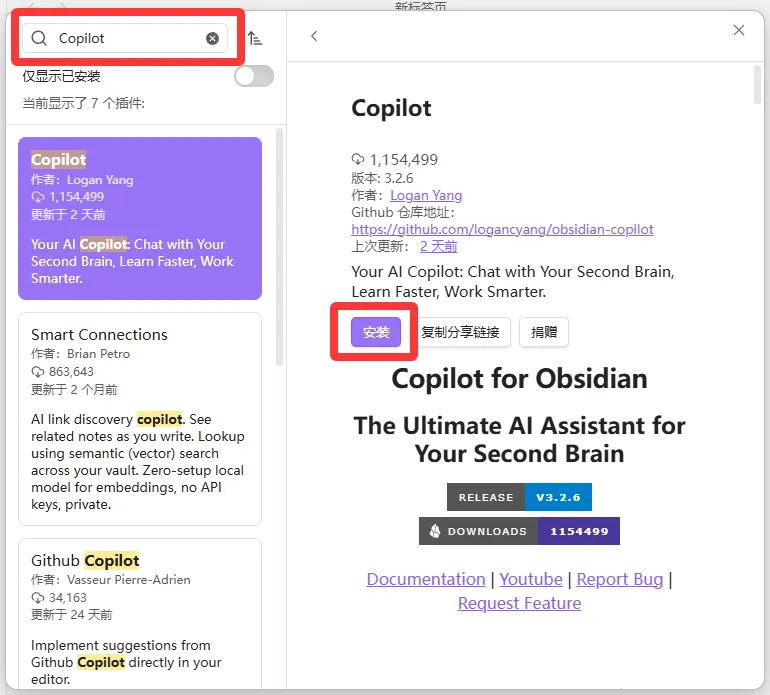Click the last updated 2 days ago link

pyautogui.click(x=438, y=247)
